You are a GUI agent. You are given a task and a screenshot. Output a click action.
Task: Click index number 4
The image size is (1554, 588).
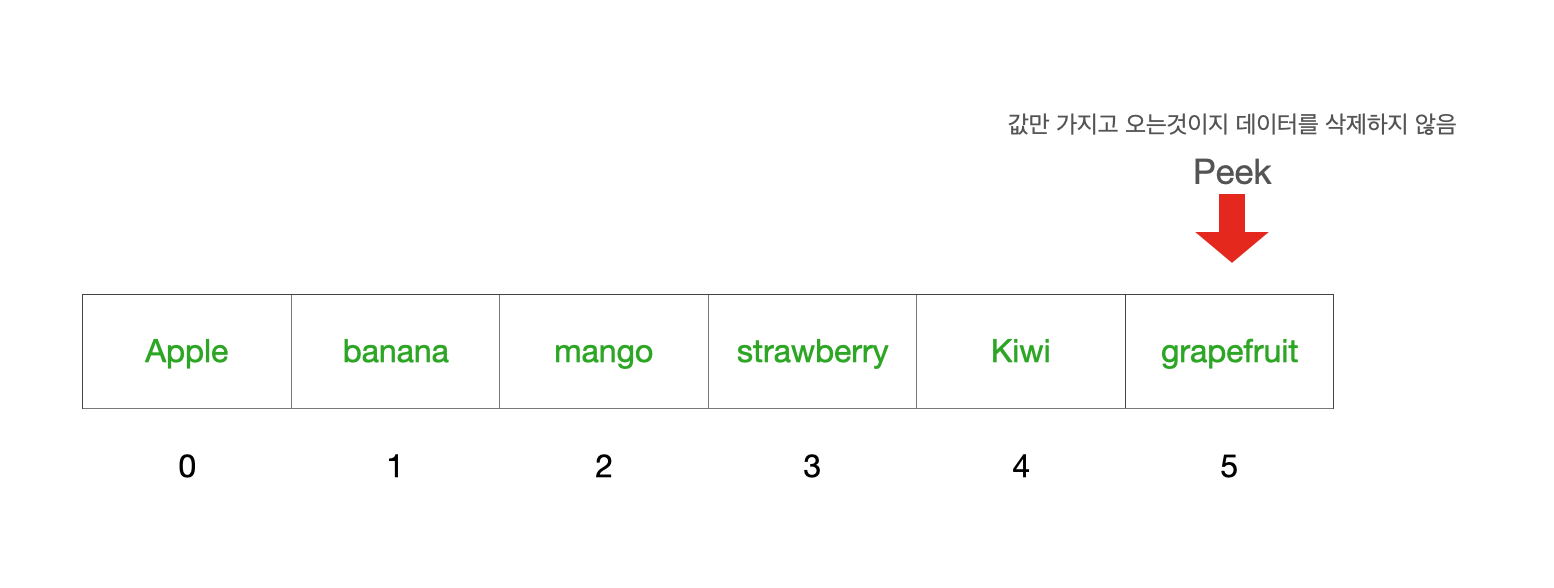(x=1020, y=466)
